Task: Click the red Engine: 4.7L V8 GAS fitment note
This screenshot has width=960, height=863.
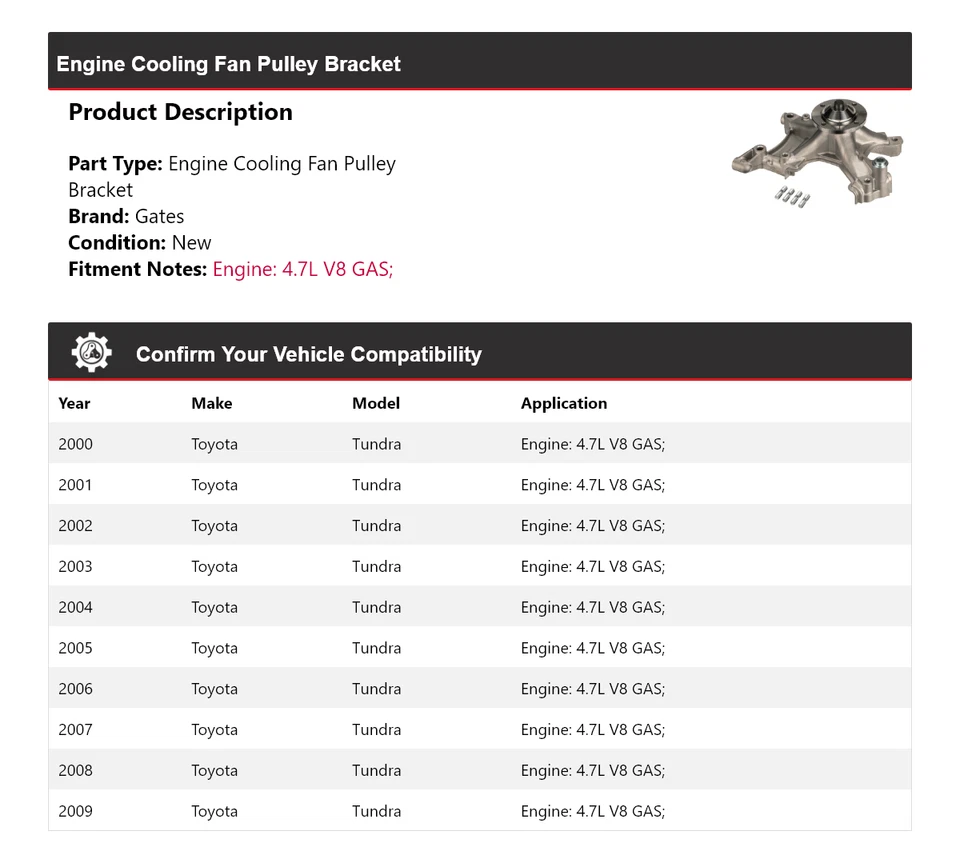Action: click(x=303, y=269)
